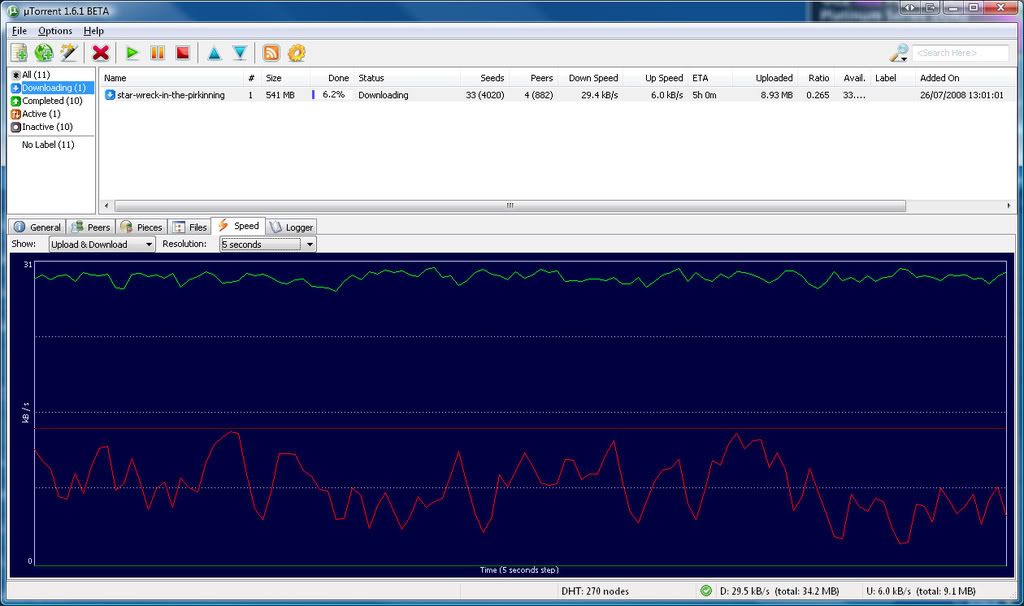This screenshot has width=1024, height=606.
Task: Click the D: 29.5 kB/s download status entry
Action: pos(779,591)
